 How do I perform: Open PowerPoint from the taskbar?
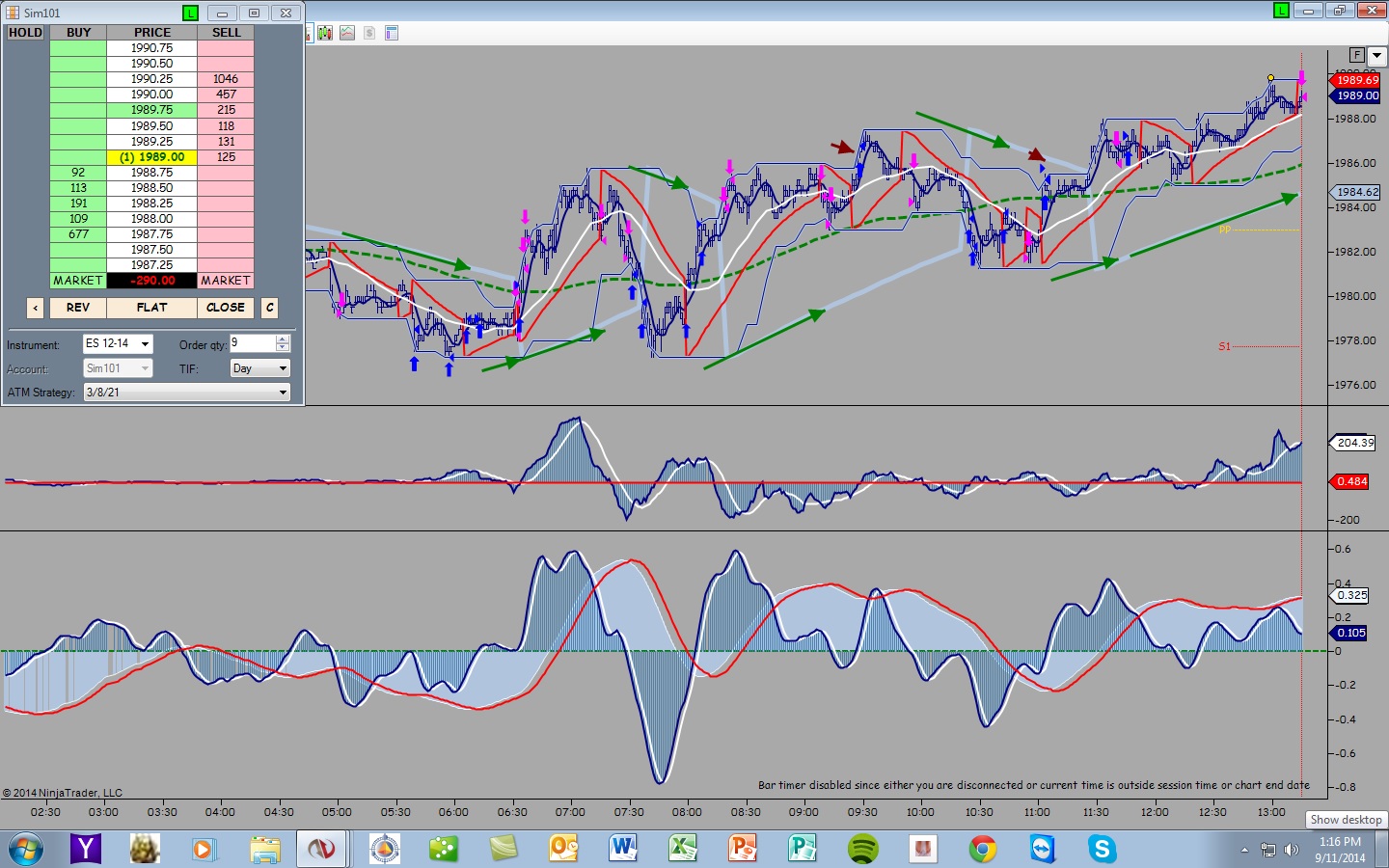[743, 849]
